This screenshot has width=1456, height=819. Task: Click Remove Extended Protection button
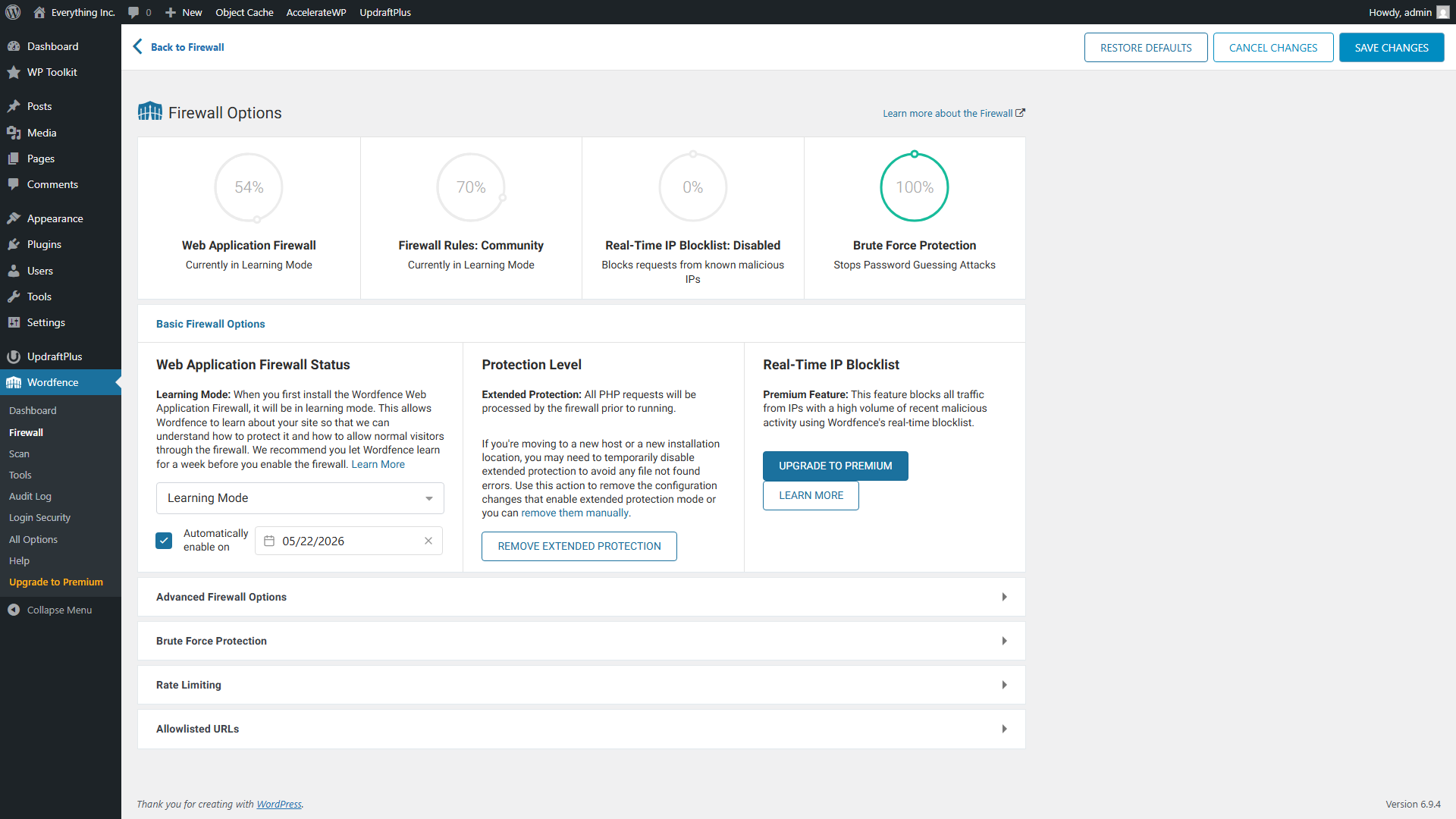579,546
